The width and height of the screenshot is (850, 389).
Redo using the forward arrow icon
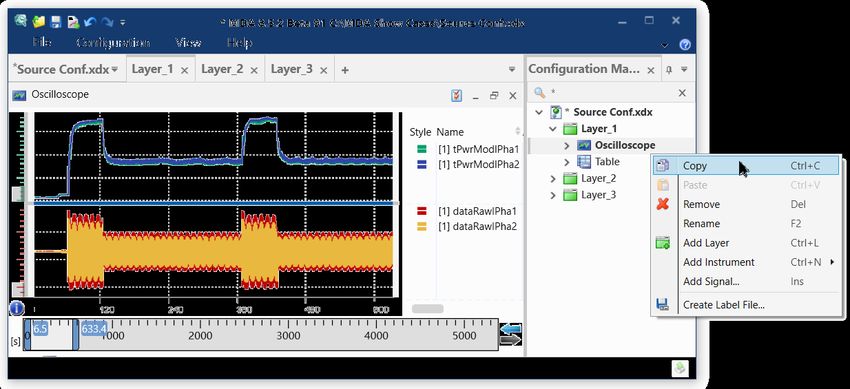tap(107, 22)
